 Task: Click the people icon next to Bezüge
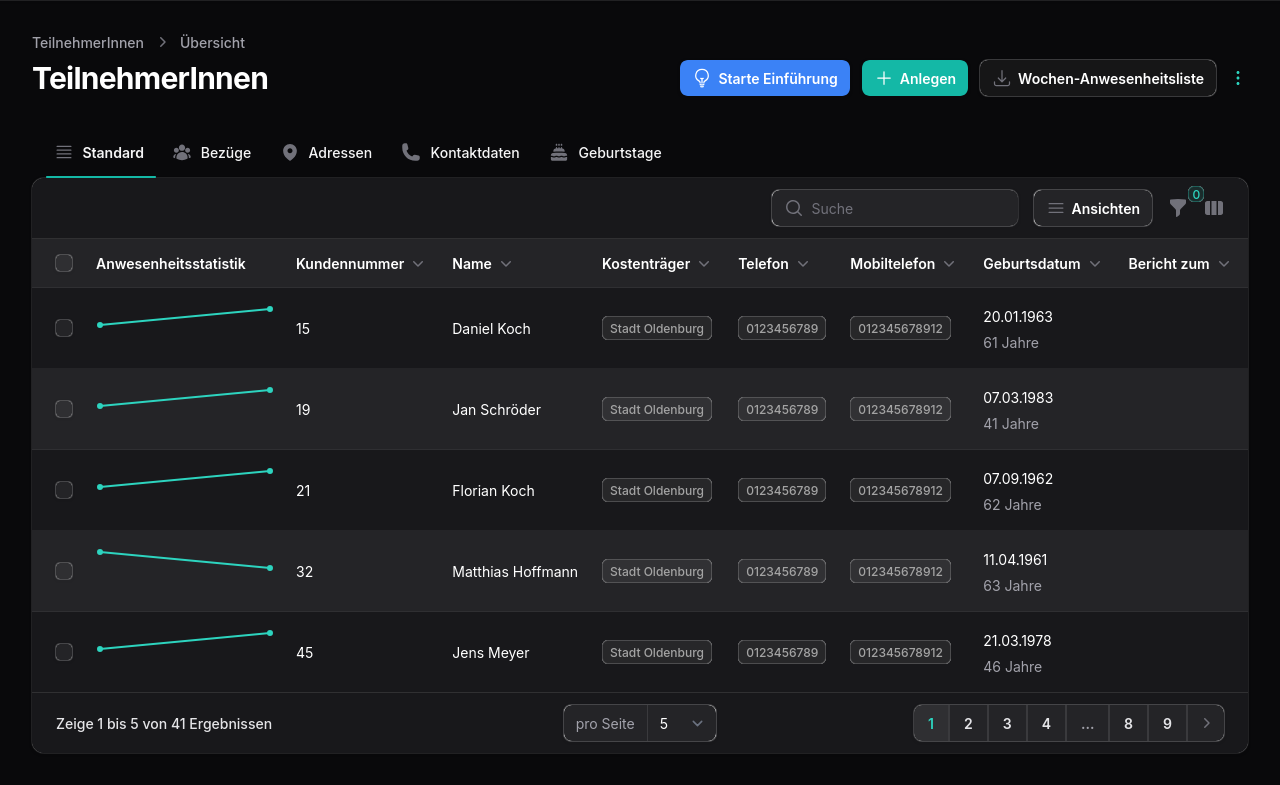[x=182, y=152]
